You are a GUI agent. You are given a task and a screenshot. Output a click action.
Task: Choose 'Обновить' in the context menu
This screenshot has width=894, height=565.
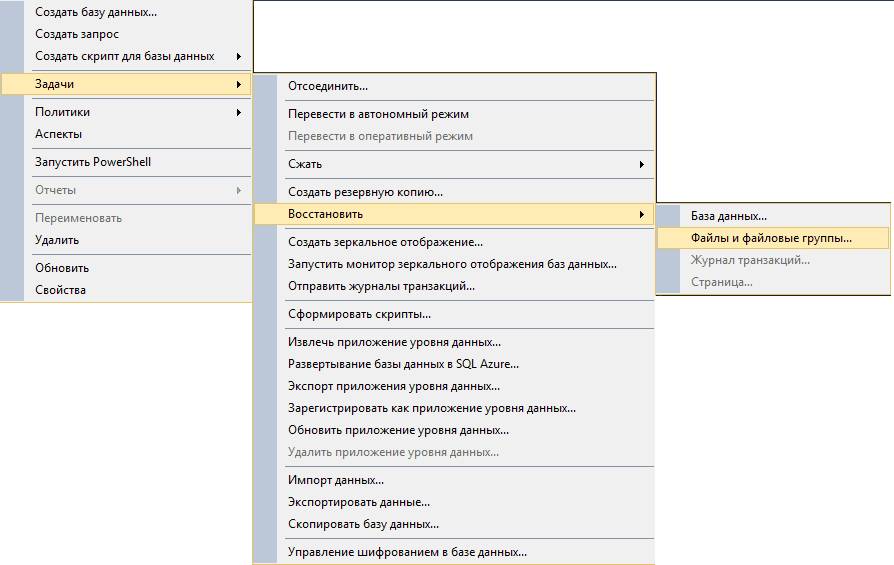pos(62,268)
